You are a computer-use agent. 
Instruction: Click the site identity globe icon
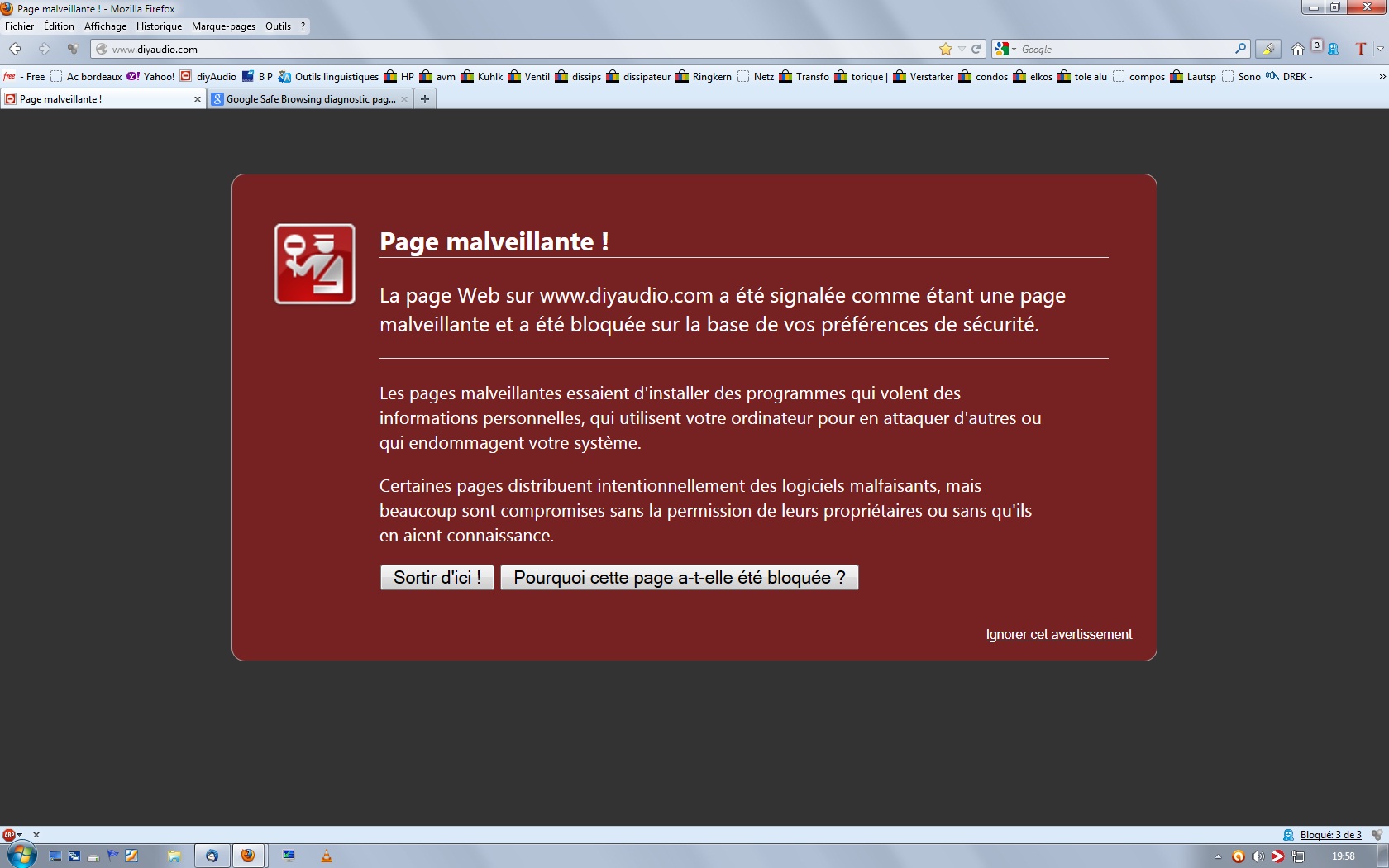(102, 49)
